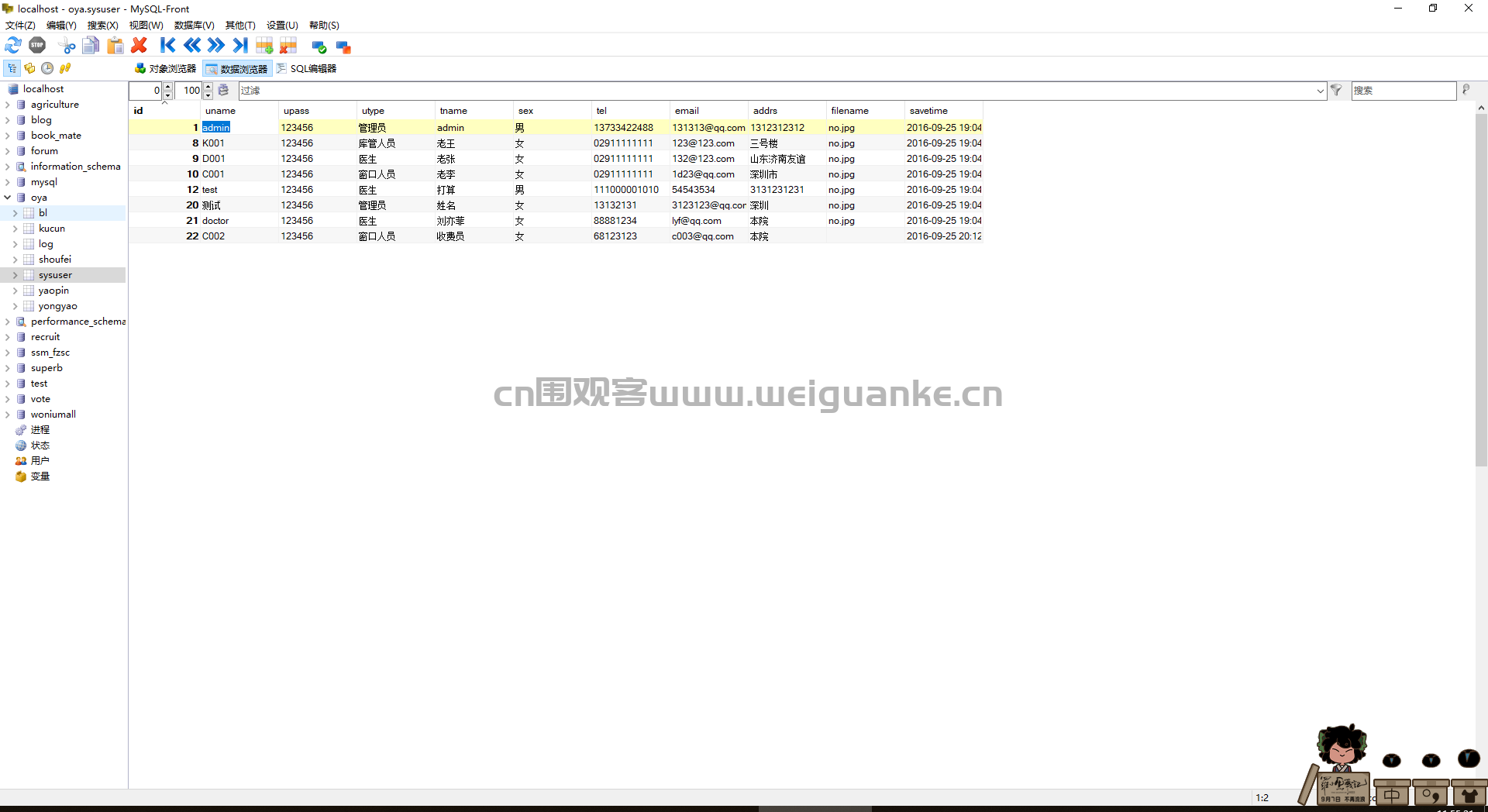Select the email cell lyf@qq.com
The height and width of the screenshot is (812, 1488).
(x=708, y=221)
